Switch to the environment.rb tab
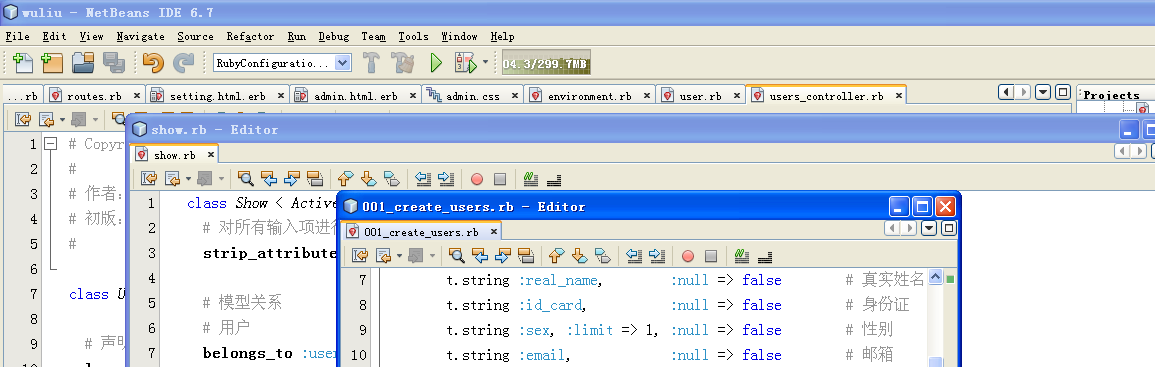Screen dimensions: 1155x367 pos(589,96)
